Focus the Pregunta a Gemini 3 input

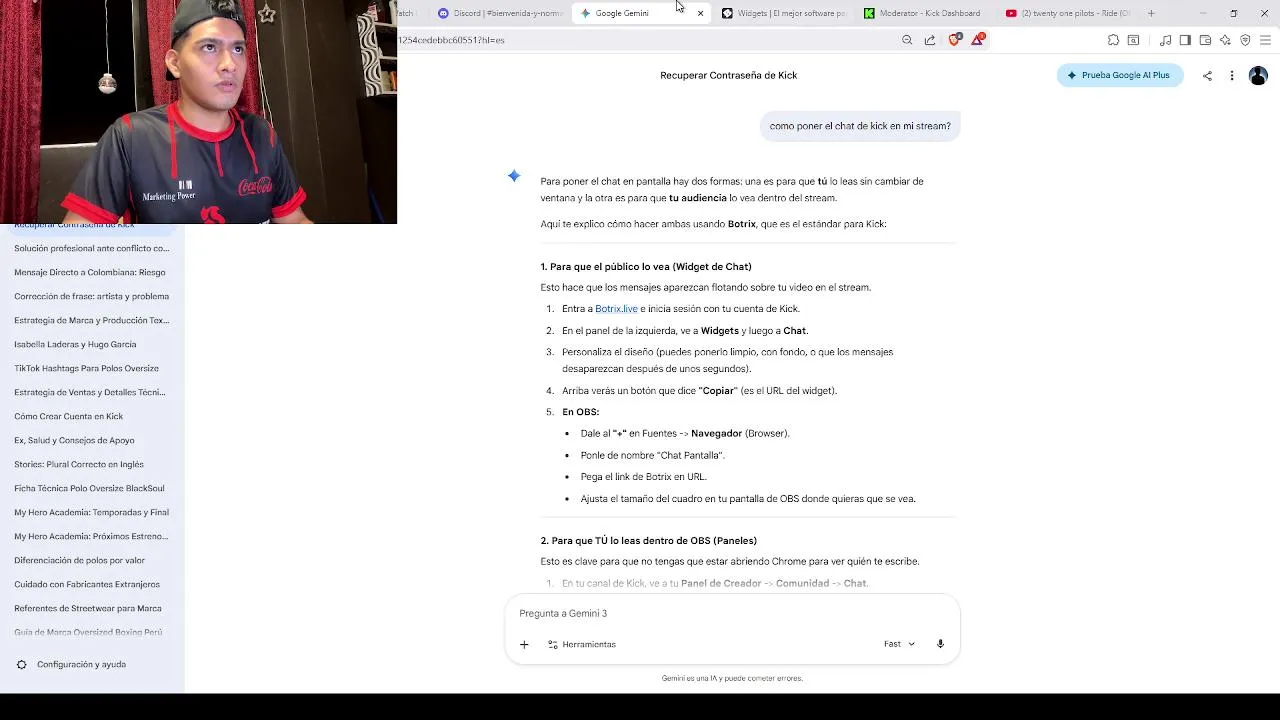[x=732, y=613]
